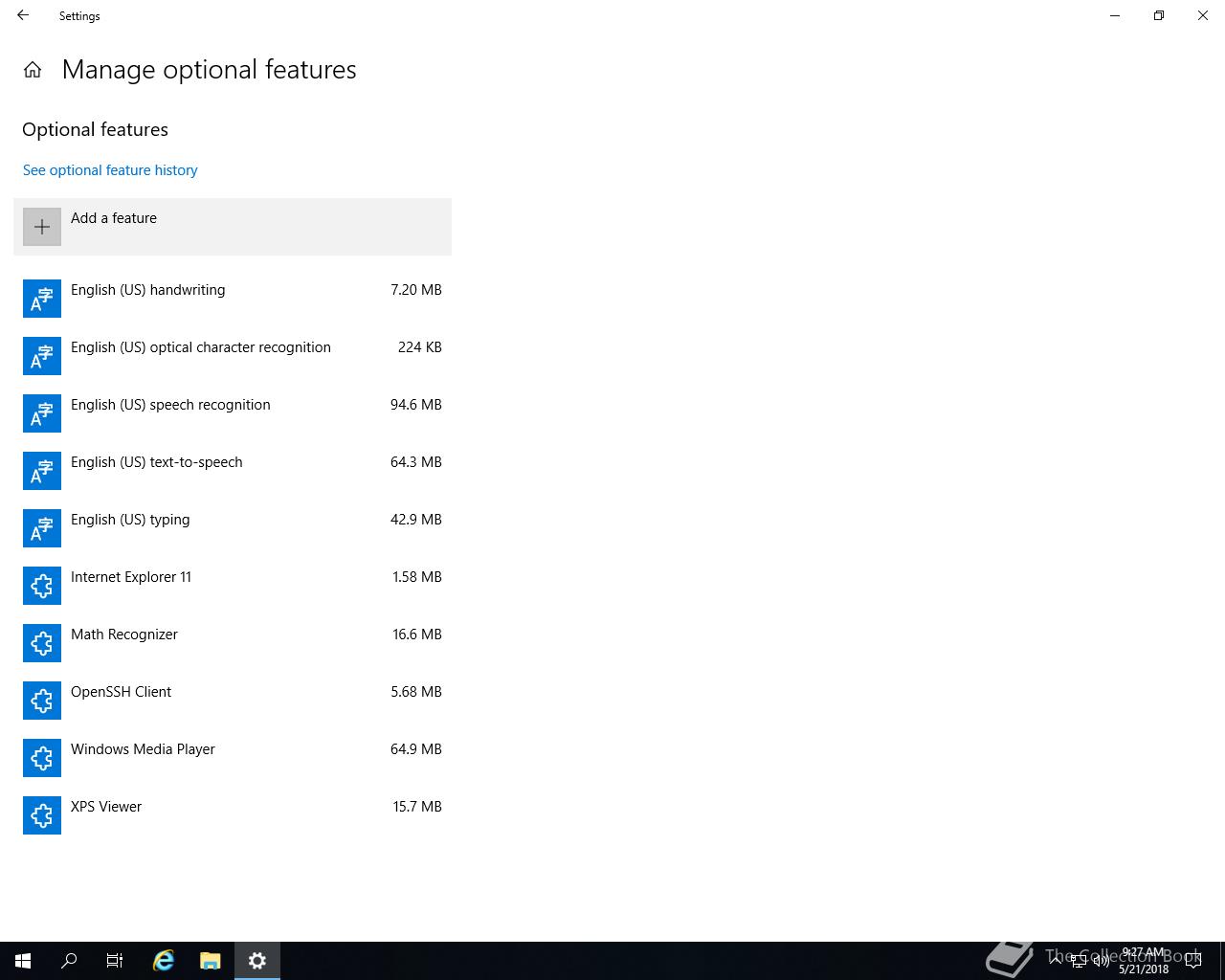Select Windows Media Player text
The image size is (1225, 980).
143,749
